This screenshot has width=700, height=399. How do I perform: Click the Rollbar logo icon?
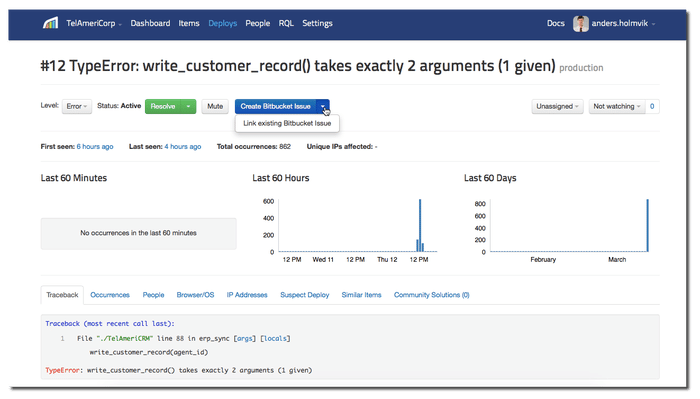pos(50,23)
